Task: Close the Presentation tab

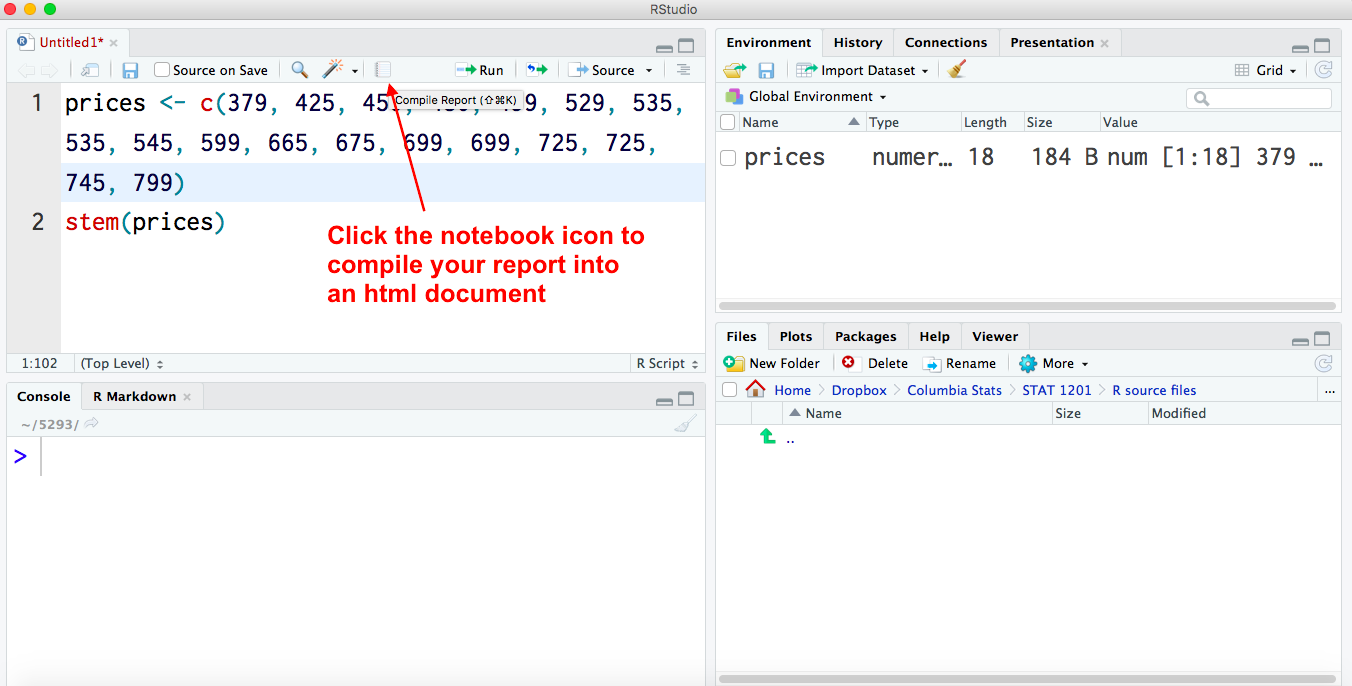Action: pos(1105,43)
